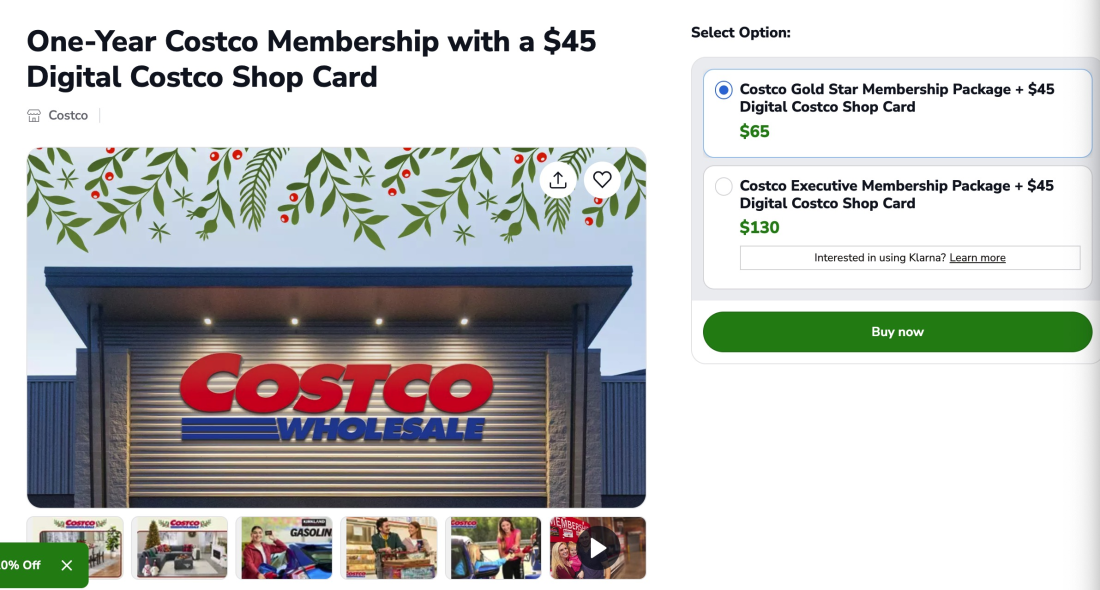
Task: Open the Klarna Learn more link
Action: click(x=977, y=258)
